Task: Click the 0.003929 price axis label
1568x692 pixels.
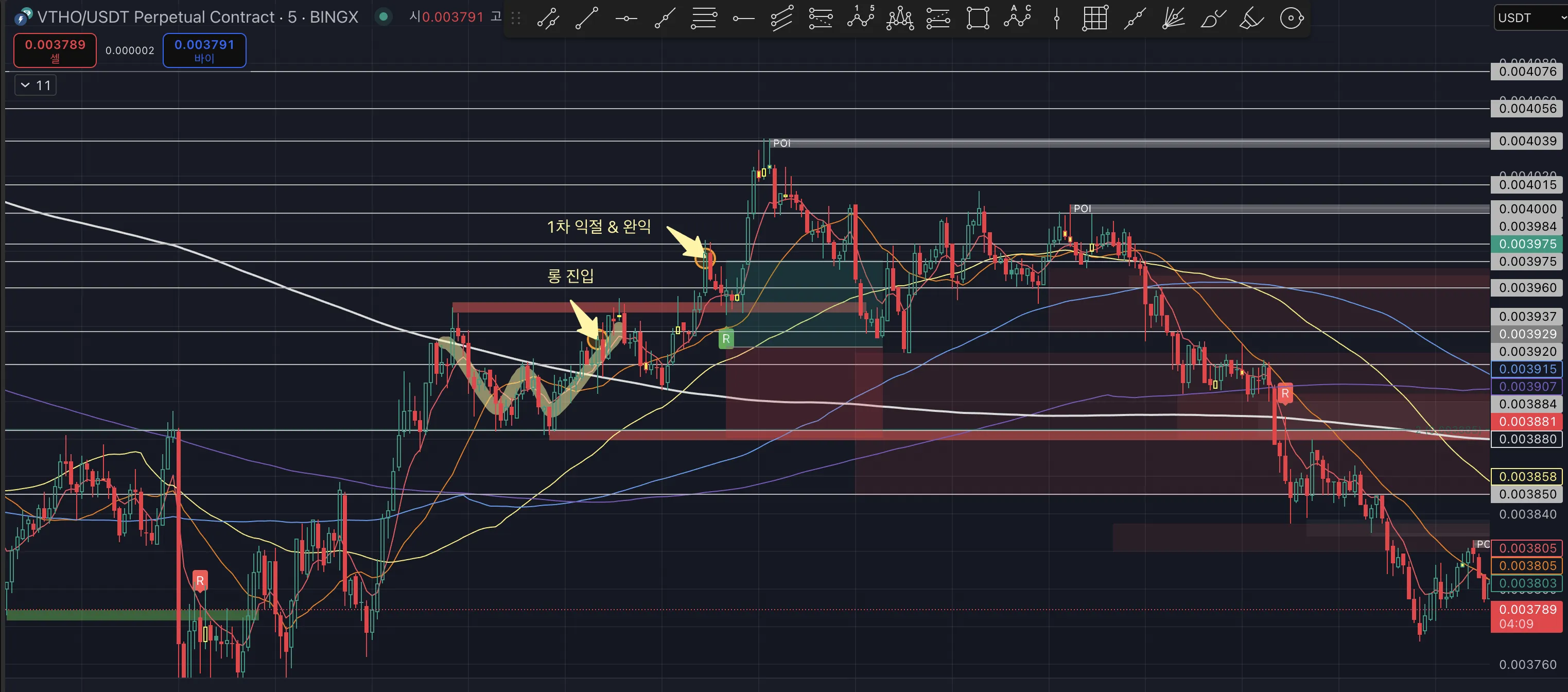Action: (1527, 334)
